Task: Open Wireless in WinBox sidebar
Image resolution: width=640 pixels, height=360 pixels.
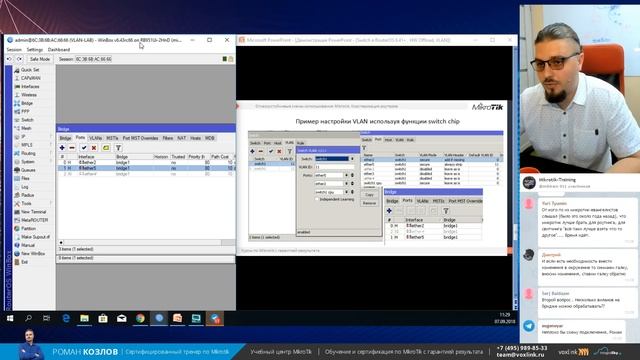Action: point(29,95)
